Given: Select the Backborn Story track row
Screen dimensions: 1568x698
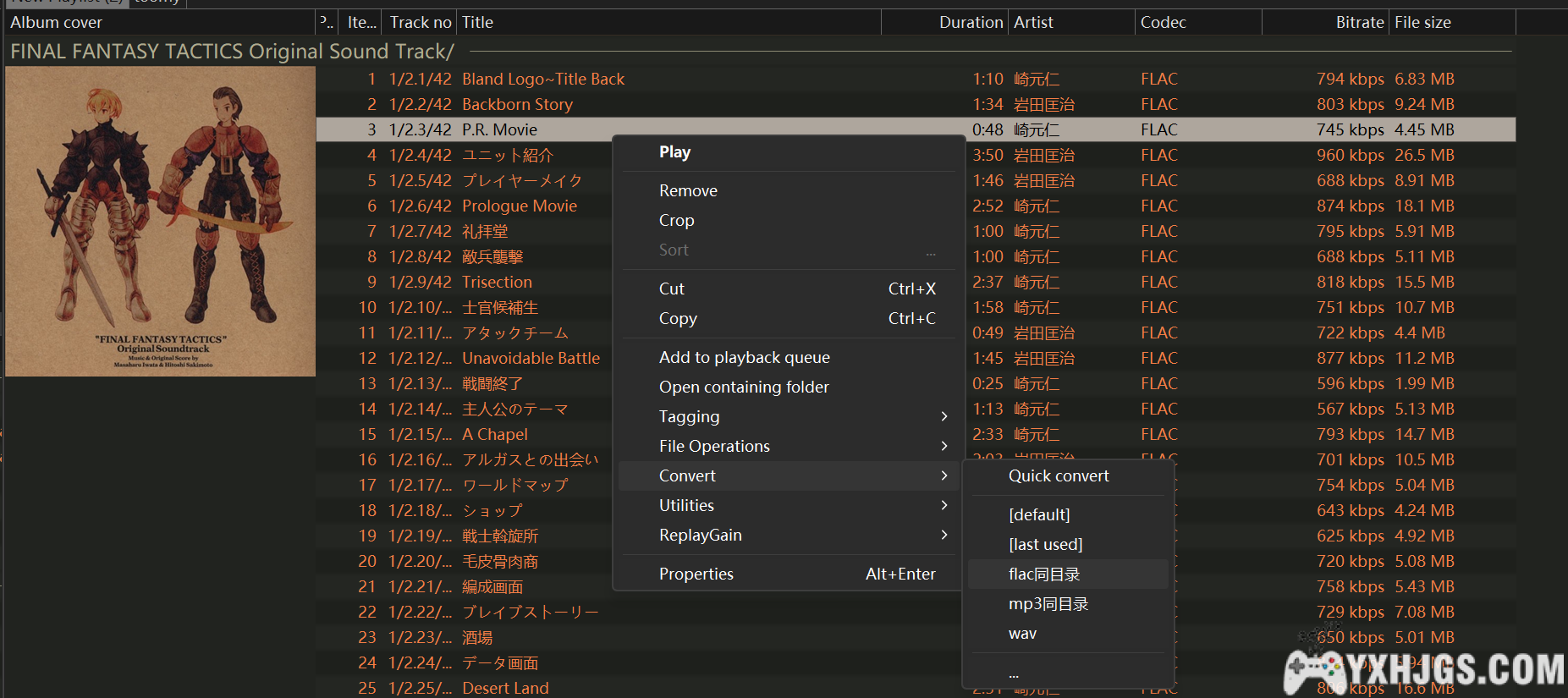Looking at the screenshot, I should (517, 105).
